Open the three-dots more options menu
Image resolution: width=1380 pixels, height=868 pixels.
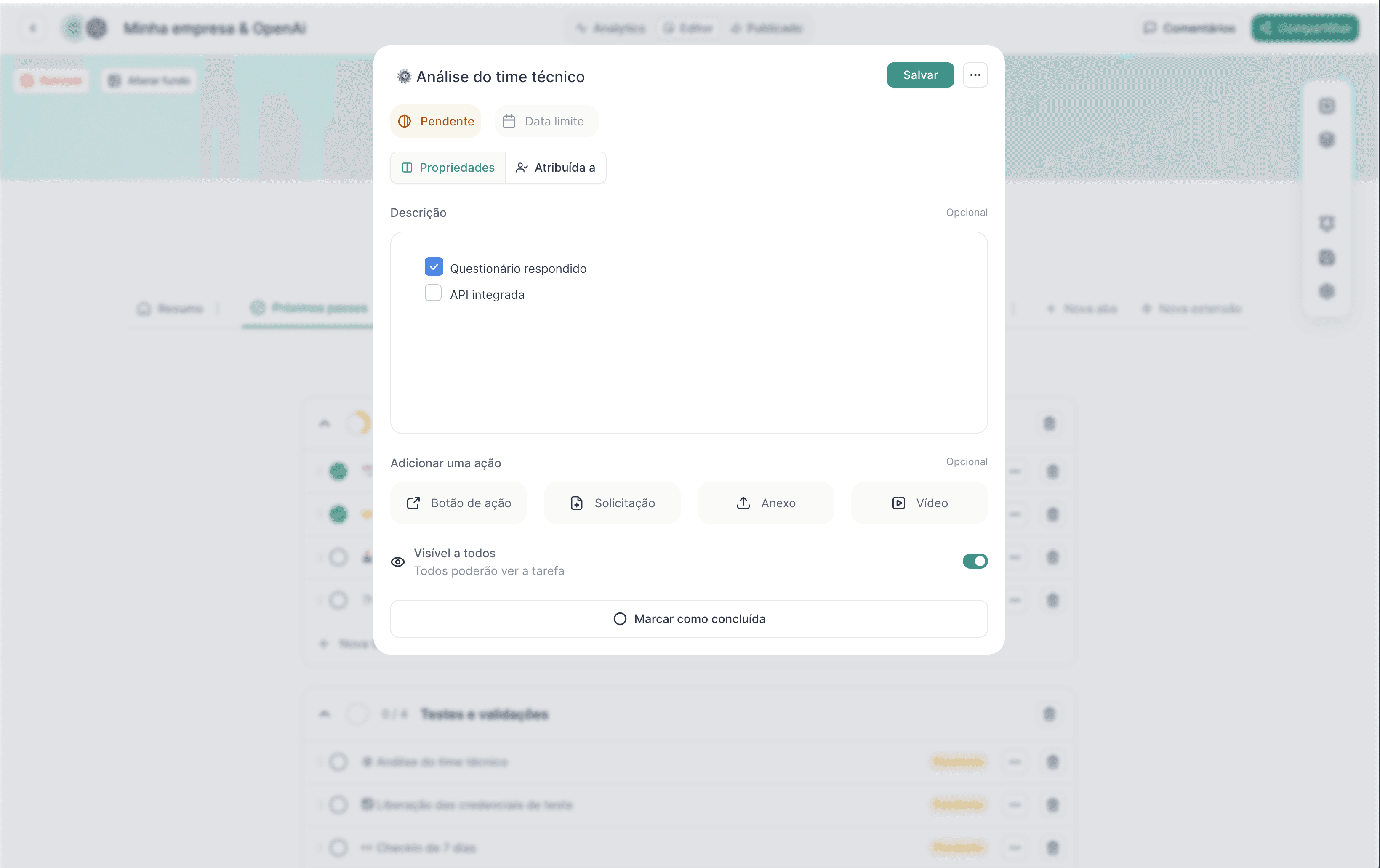click(975, 75)
